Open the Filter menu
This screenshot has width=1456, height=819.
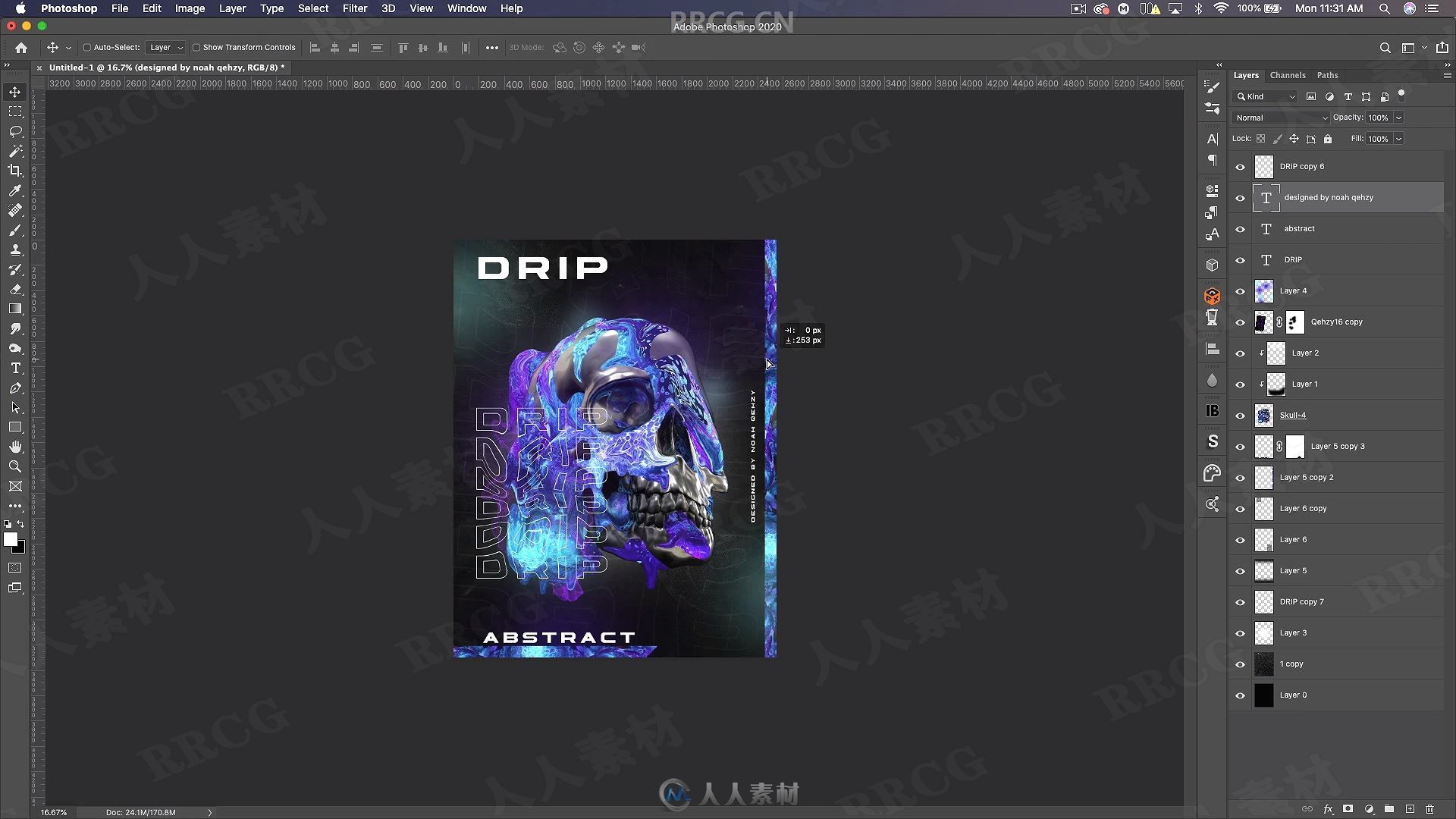pos(355,8)
